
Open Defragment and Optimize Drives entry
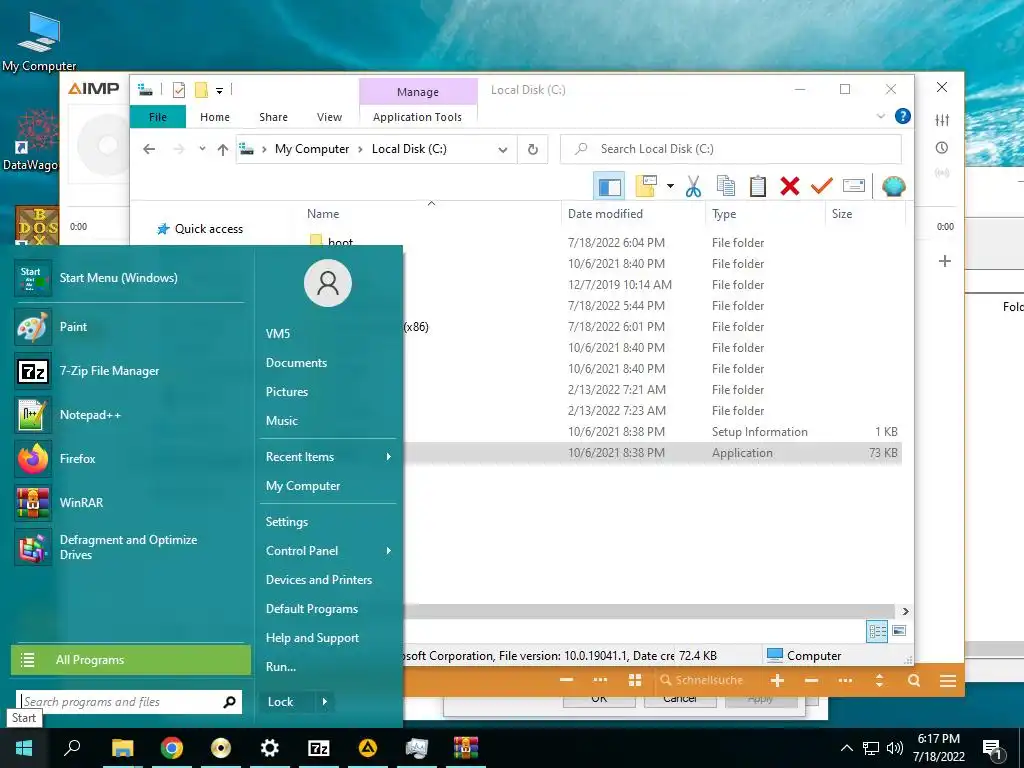click(131, 547)
